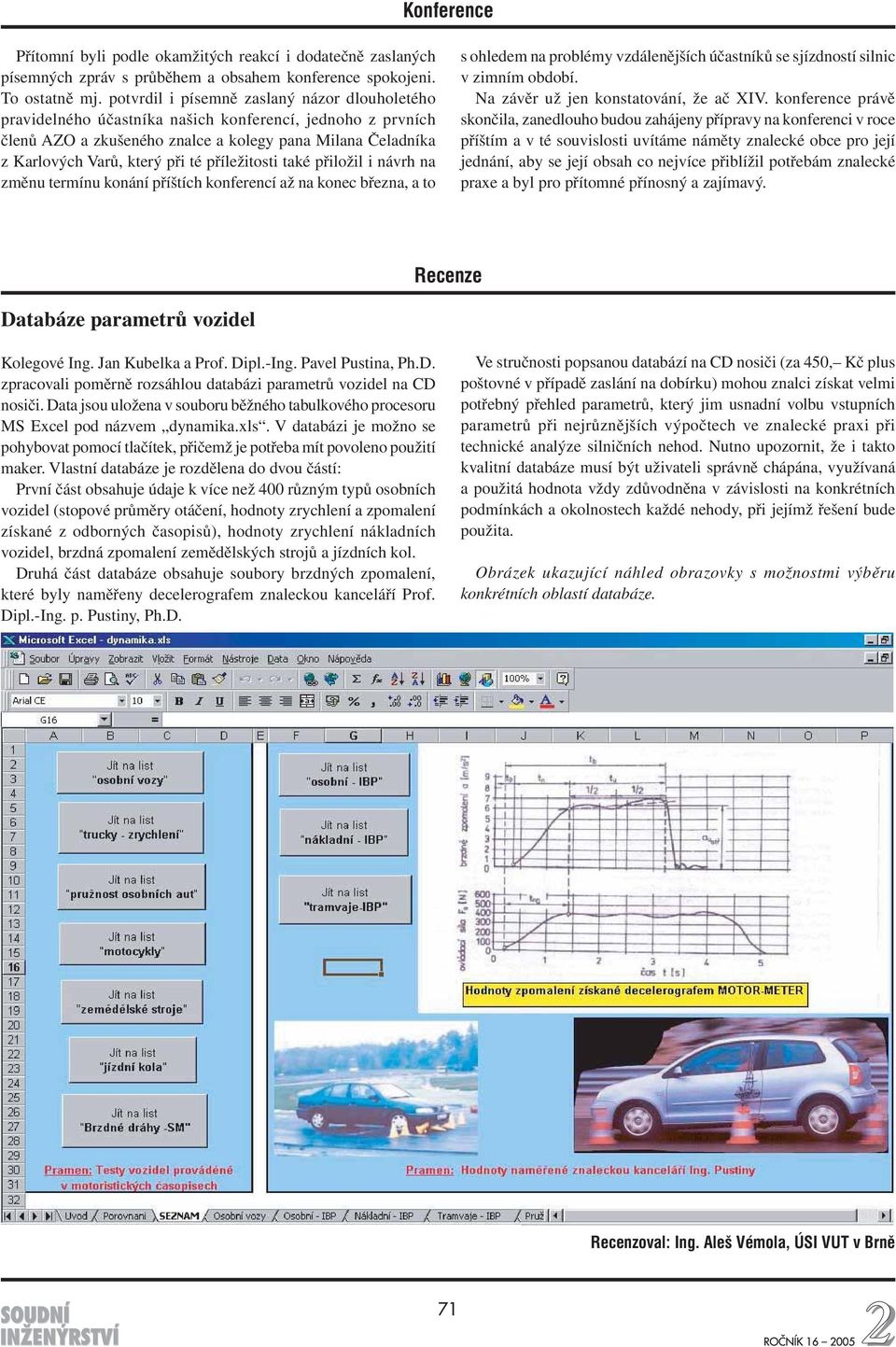Open the Soubor menu

(45, 658)
